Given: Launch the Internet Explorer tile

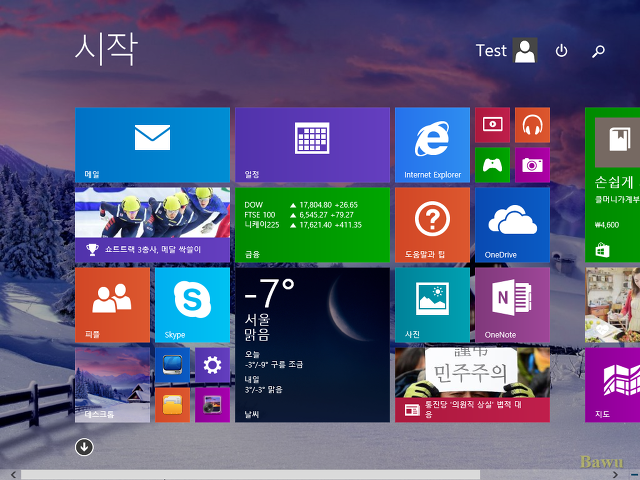Looking at the screenshot, I should click(x=432, y=145).
